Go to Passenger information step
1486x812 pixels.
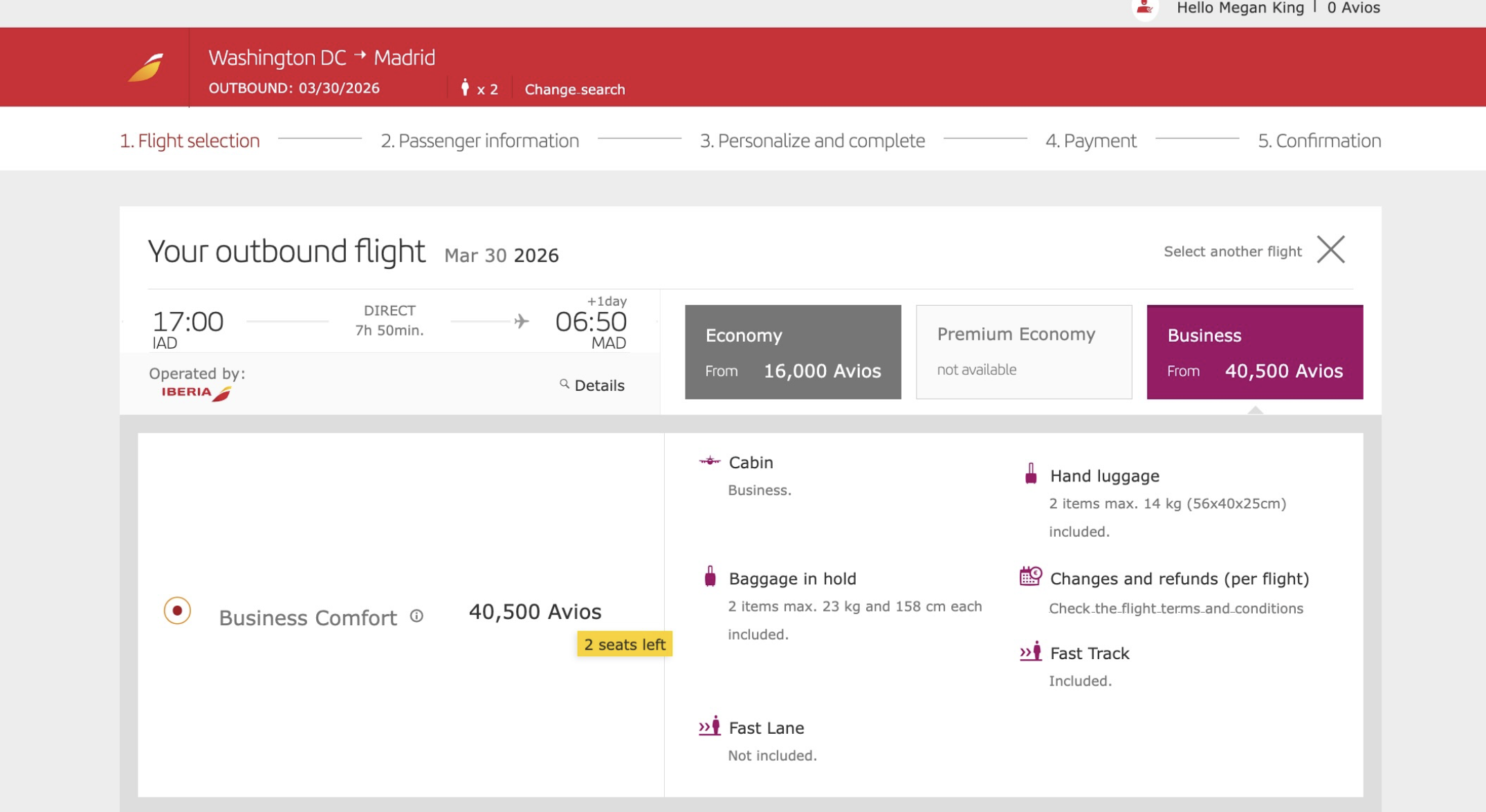tap(479, 140)
